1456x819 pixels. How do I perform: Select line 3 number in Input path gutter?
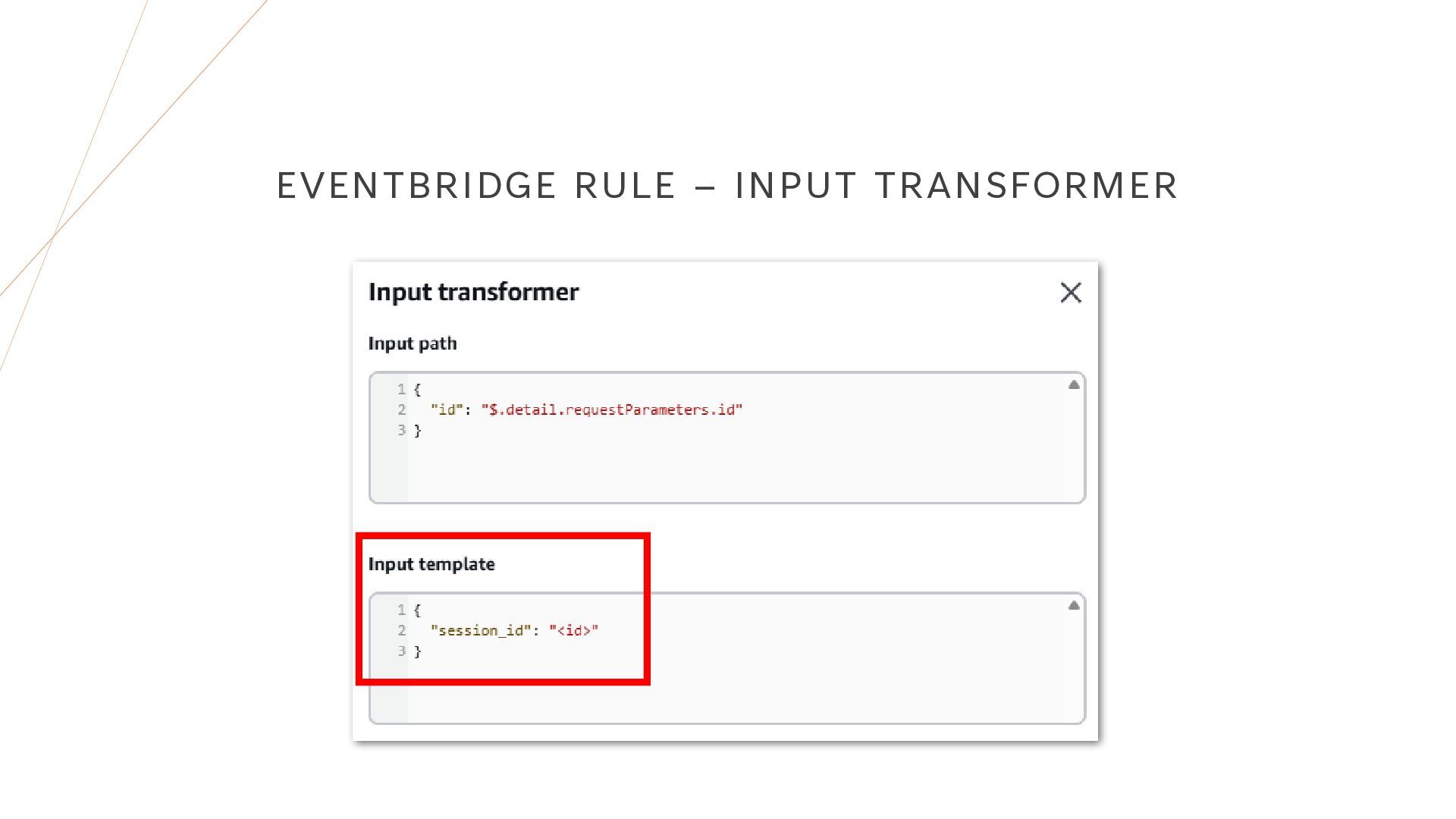click(401, 431)
